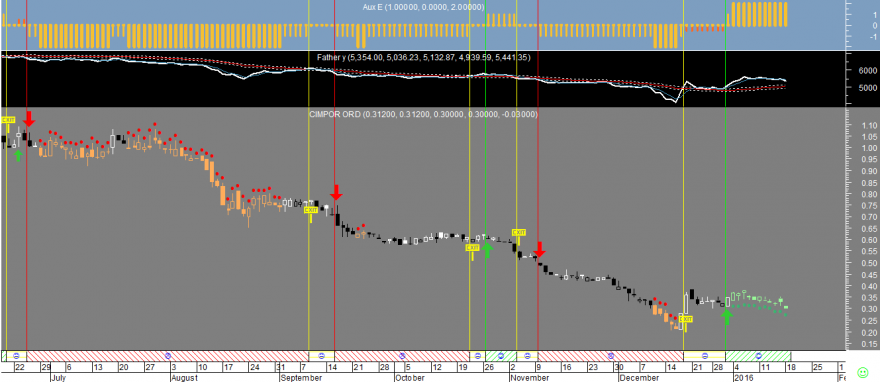
Task: Click the circle icon in the early November yellow segment
Action: [528, 356]
